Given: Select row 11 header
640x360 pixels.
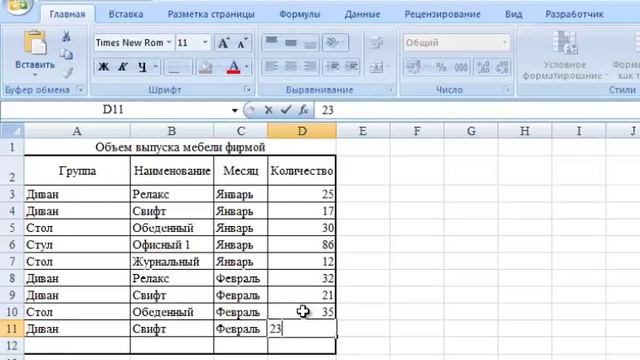Looking at the screenshot, I should [x=12, y=329].
